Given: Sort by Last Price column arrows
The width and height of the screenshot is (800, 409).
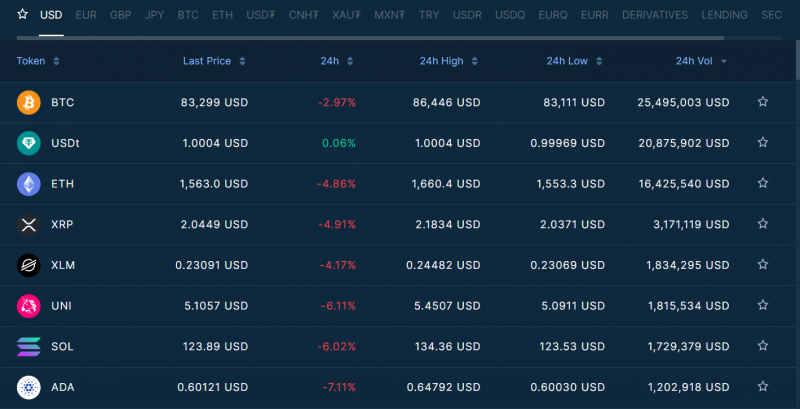Looking at the screenshot, I should click(242, 61).
